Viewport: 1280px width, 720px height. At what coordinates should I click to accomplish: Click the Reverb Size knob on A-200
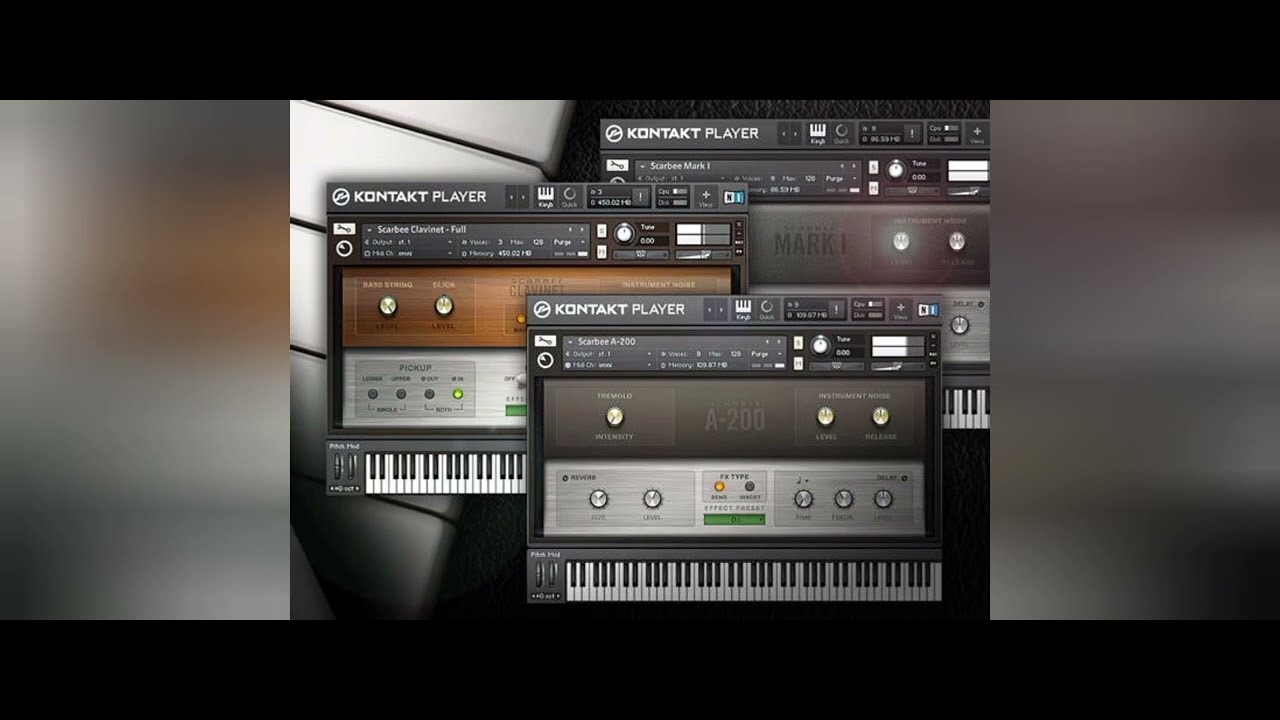pos(598,498)
